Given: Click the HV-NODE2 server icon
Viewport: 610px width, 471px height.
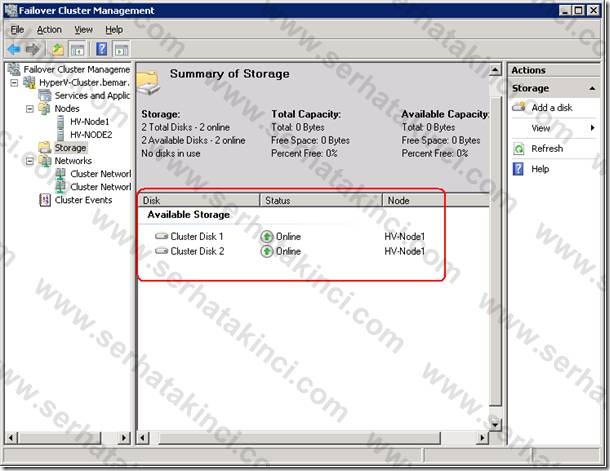Looking at the screenshot, I should coord(60,135).
